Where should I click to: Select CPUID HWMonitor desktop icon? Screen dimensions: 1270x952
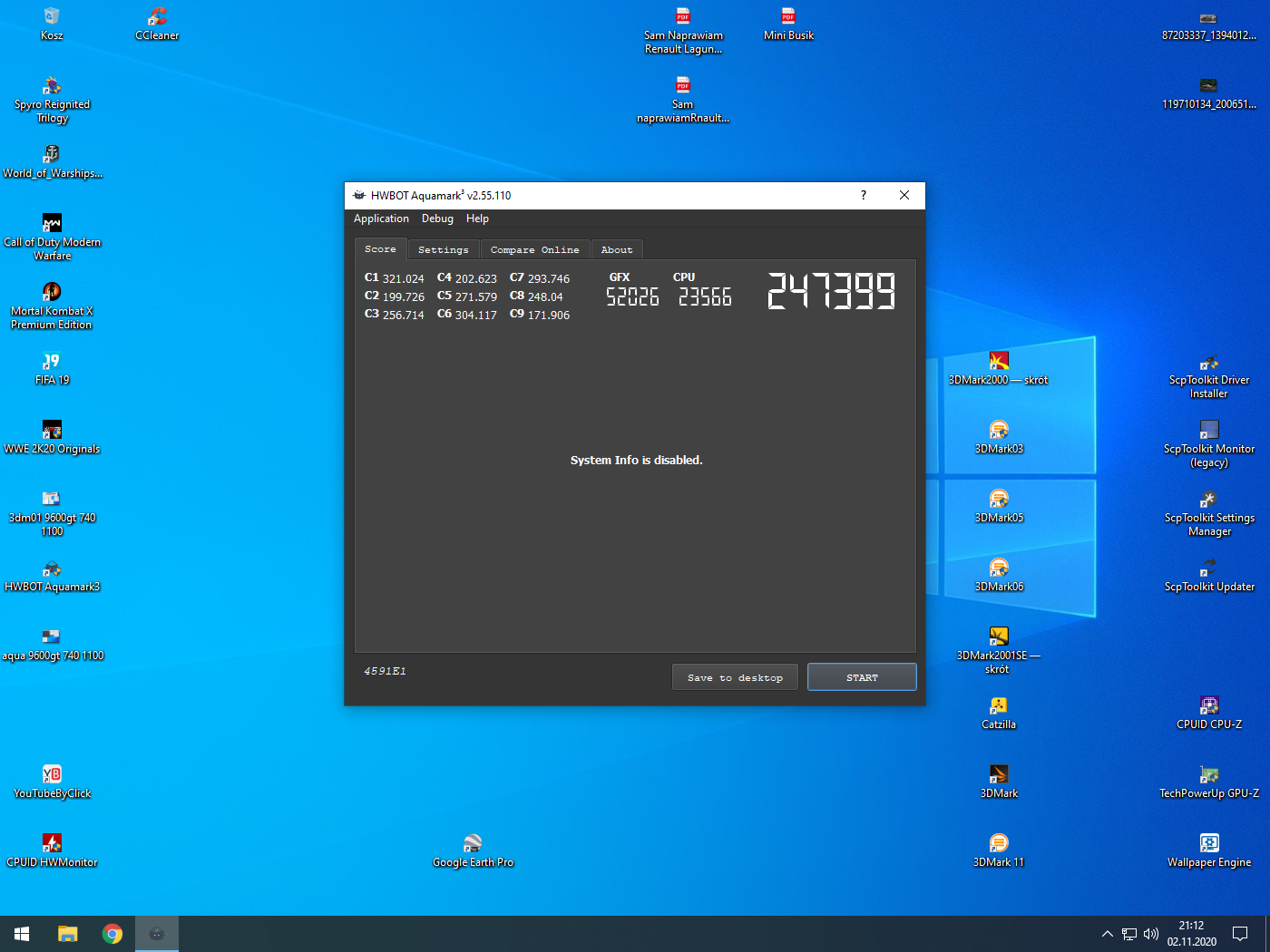(52, 850)
